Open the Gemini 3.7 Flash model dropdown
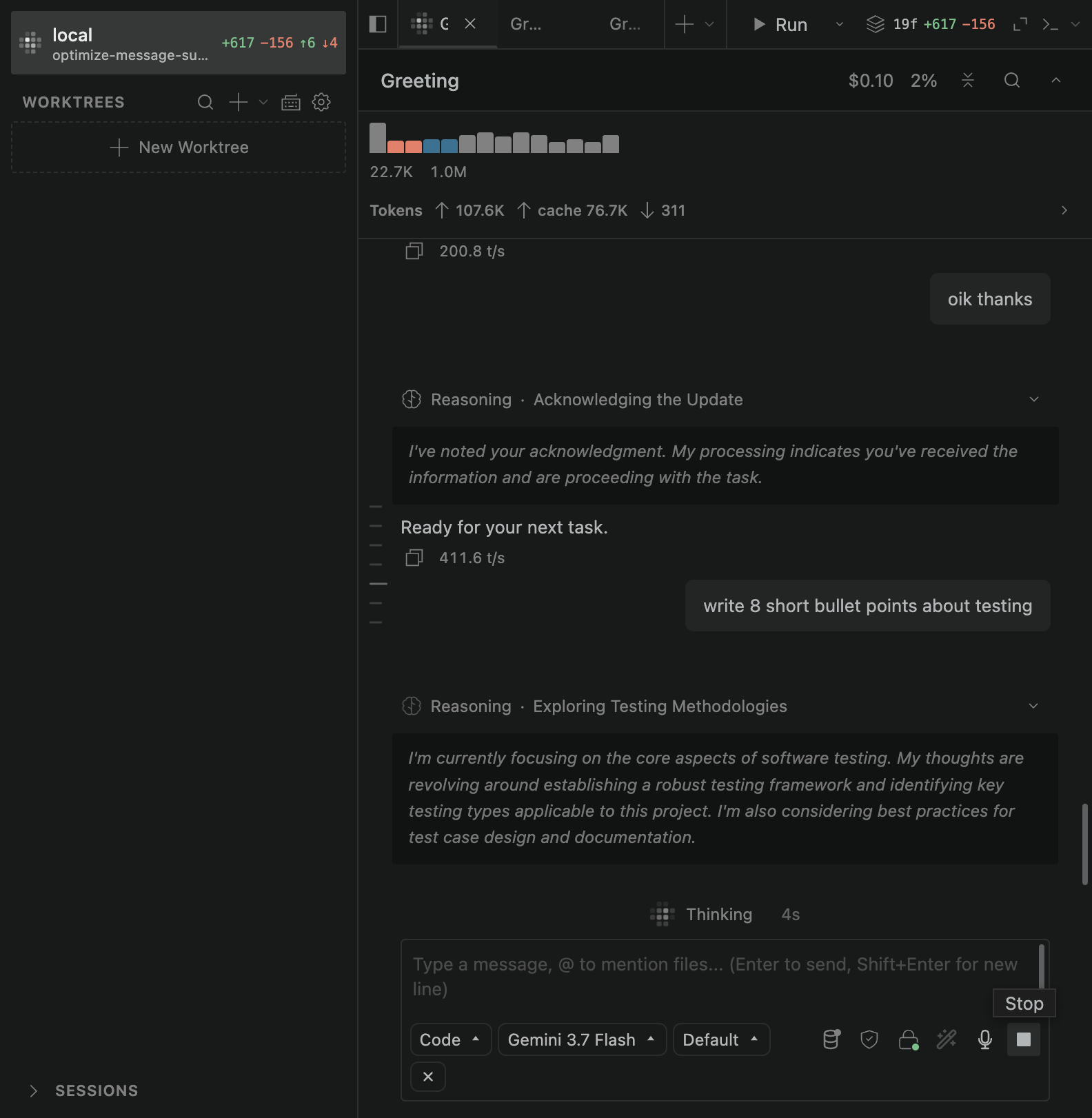The width and height of the screenshot is (1092, 1118). pos(582,1039)
